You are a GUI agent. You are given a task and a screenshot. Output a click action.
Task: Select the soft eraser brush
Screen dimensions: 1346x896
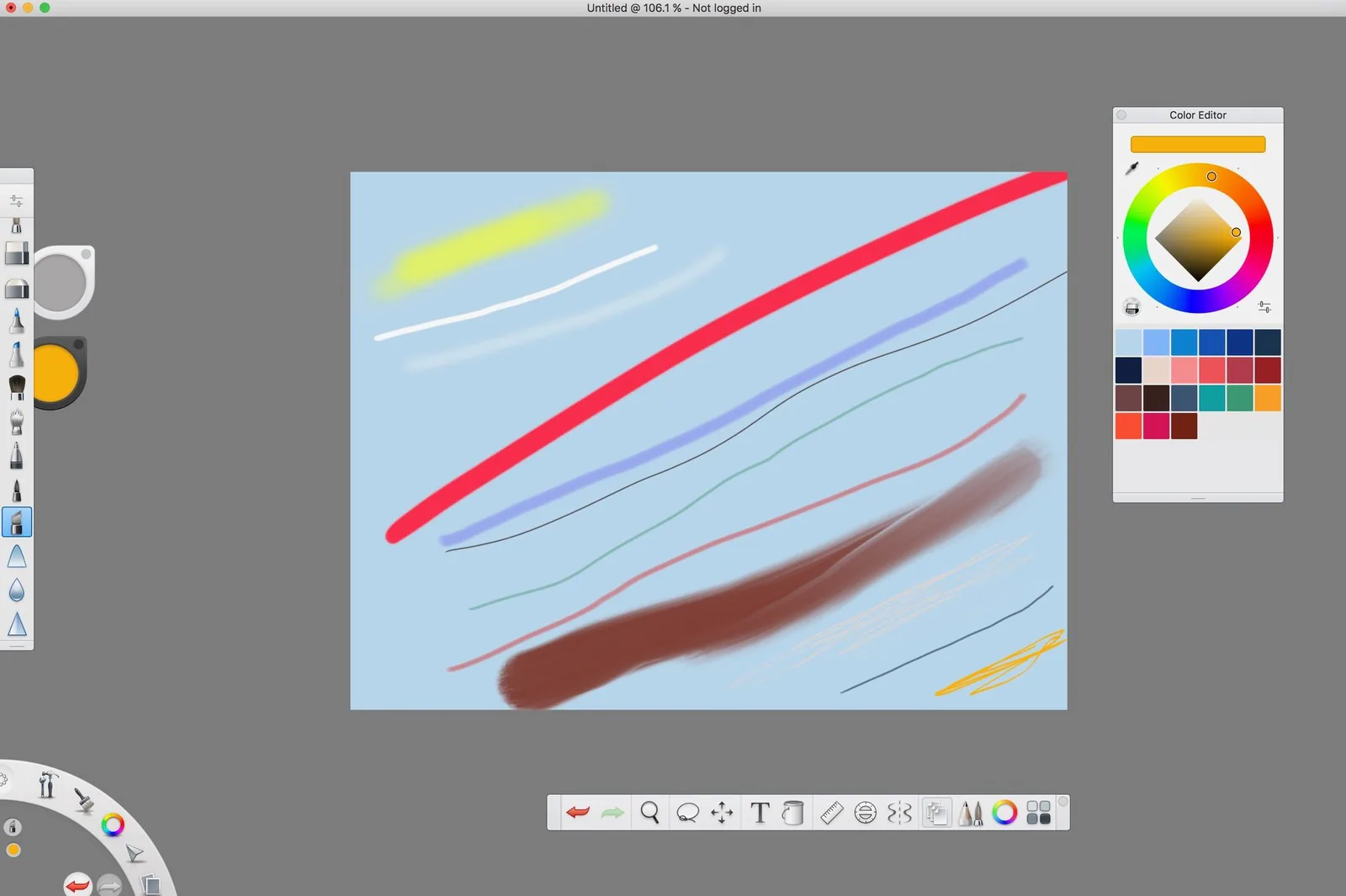tap(17, 289)
